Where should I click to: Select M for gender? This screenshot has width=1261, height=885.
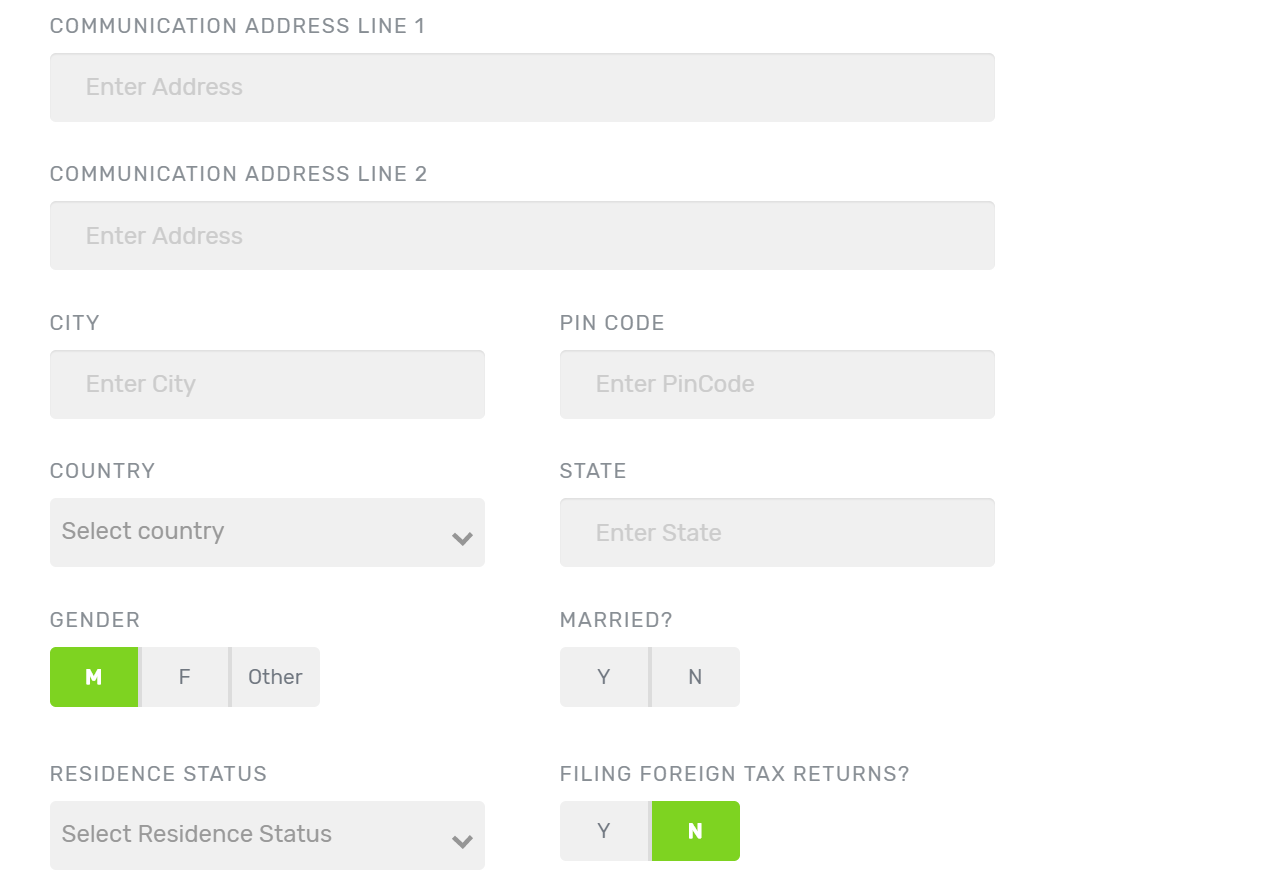pyautogui.click(x=94, y=677)
